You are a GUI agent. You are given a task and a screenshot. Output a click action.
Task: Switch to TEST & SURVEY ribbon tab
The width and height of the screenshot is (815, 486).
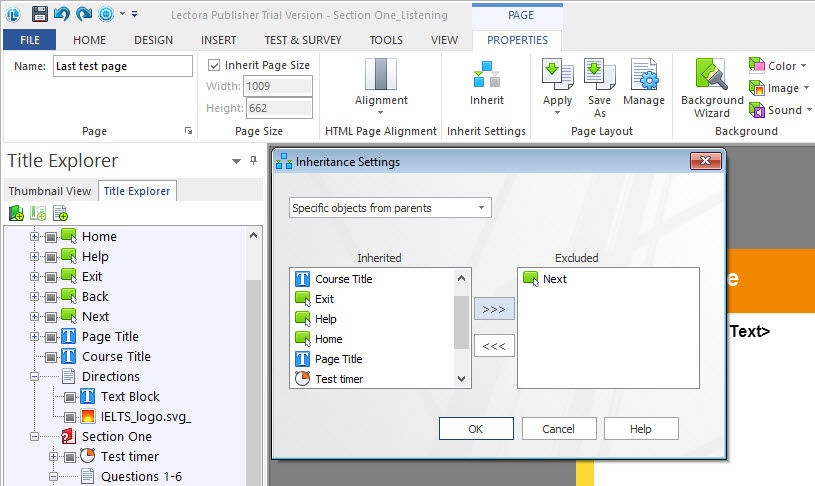tap(303, 40)
